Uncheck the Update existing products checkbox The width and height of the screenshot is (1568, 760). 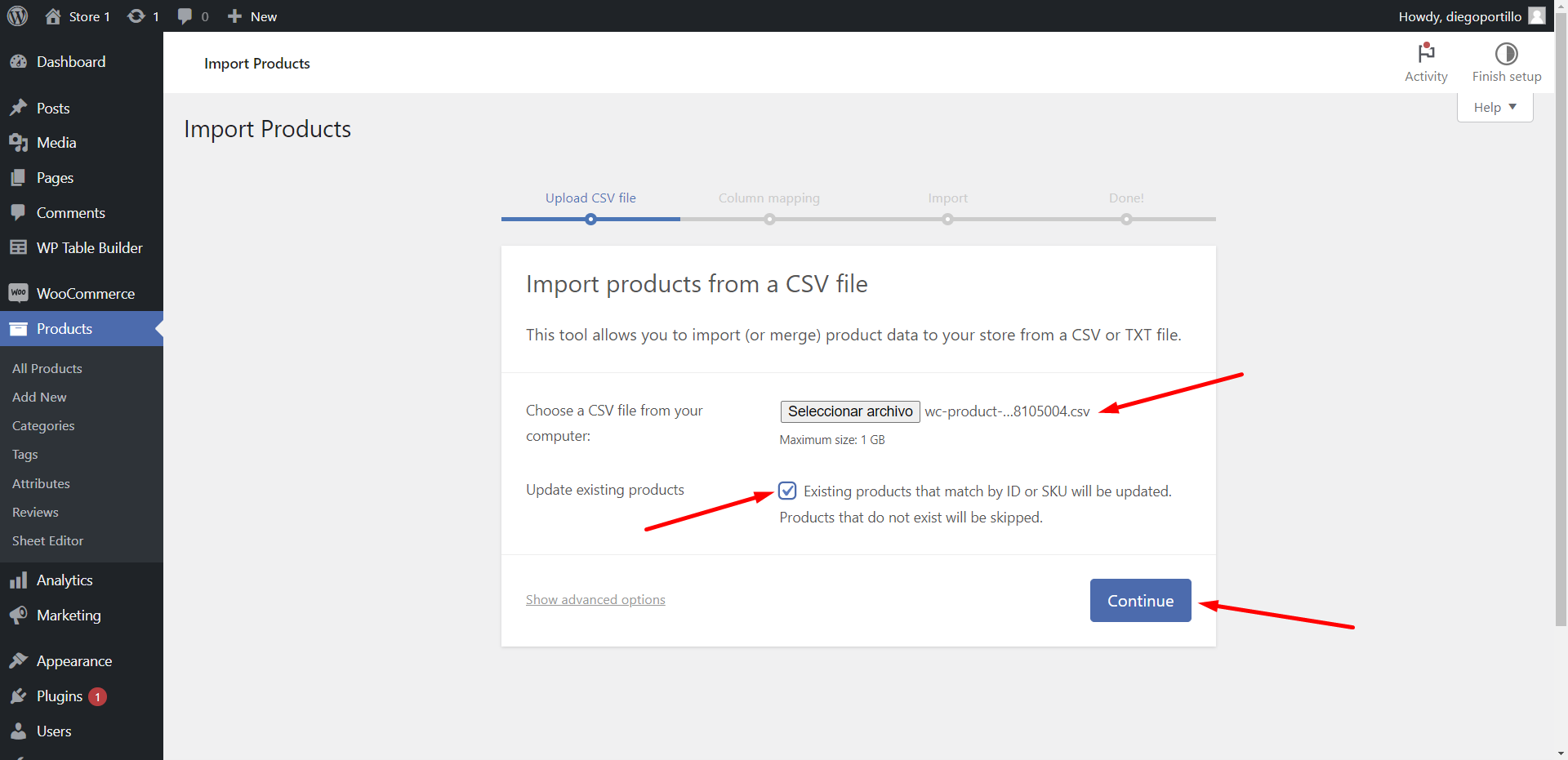tap(787, 491)
